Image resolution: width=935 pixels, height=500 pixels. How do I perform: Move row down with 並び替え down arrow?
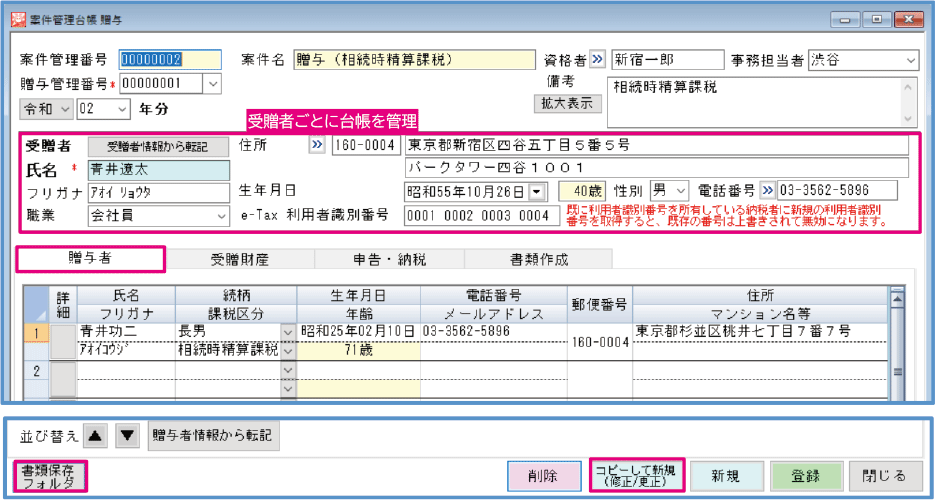[x=127, y=435]
